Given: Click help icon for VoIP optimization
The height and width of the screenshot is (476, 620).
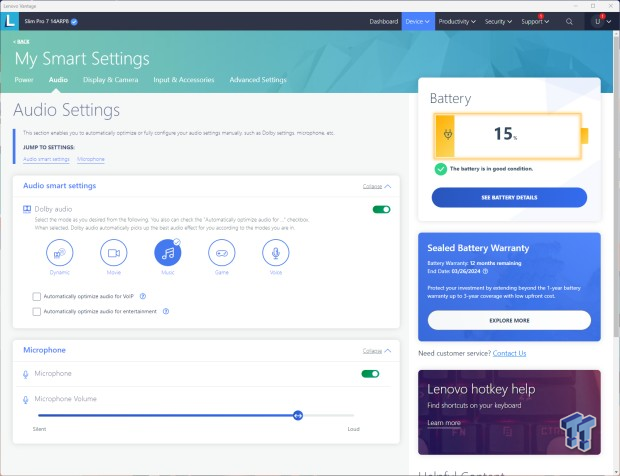Looking at the screenshot, I should pyautogui.click(x=143, y=296).
